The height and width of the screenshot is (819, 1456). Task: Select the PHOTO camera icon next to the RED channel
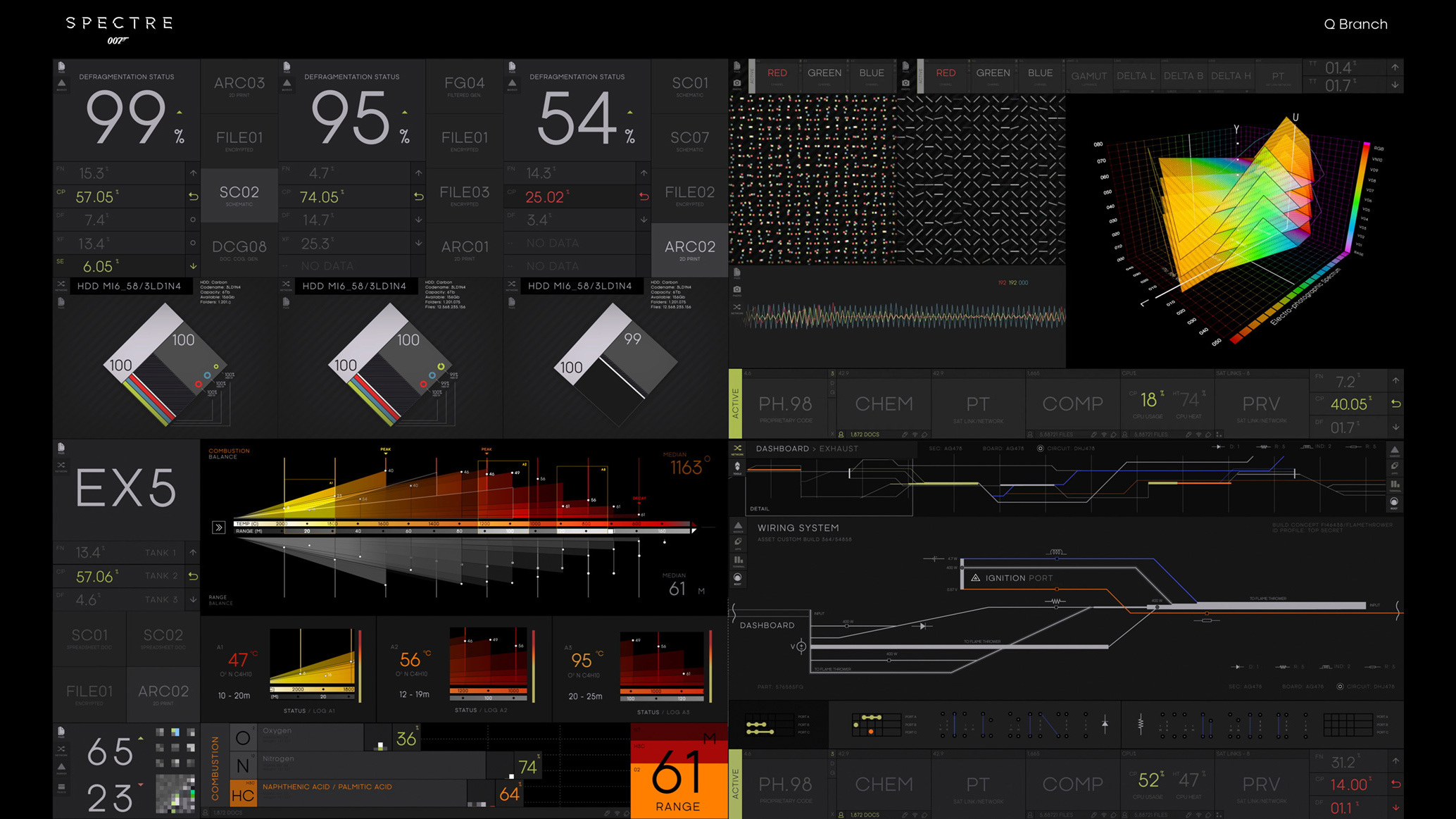[x=736, y=82]
